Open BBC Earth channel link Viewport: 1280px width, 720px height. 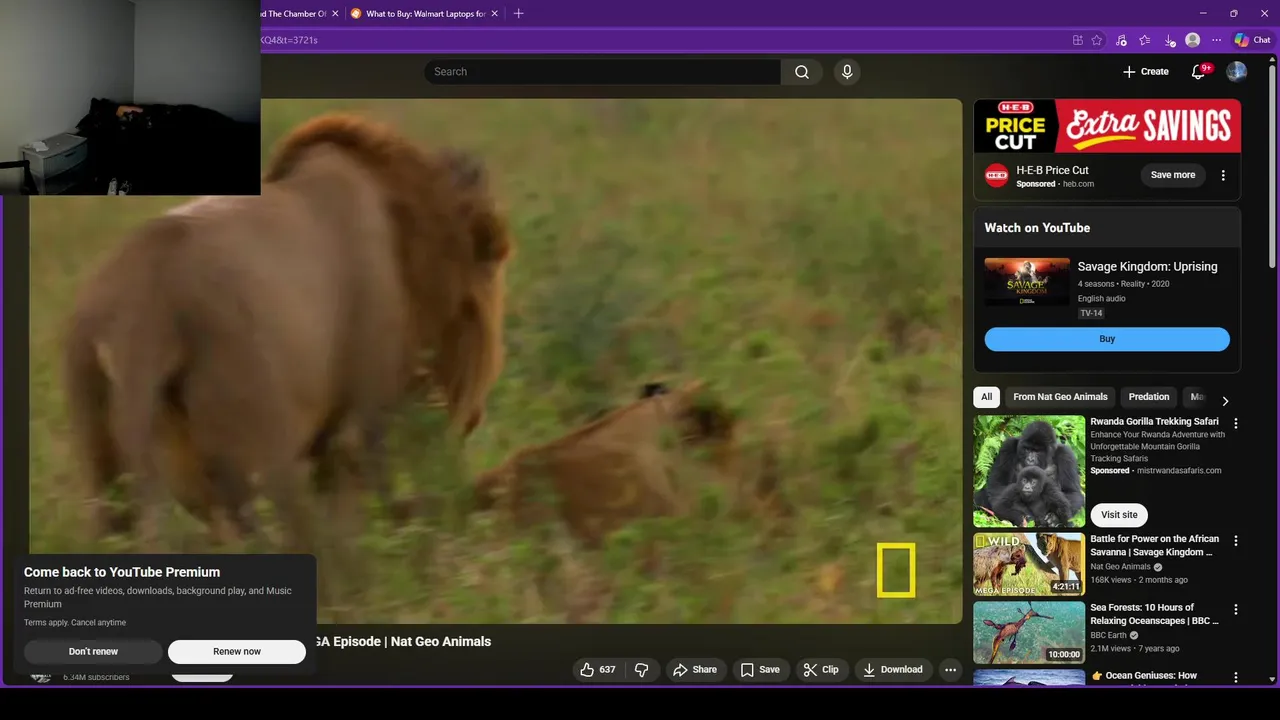1108,635
